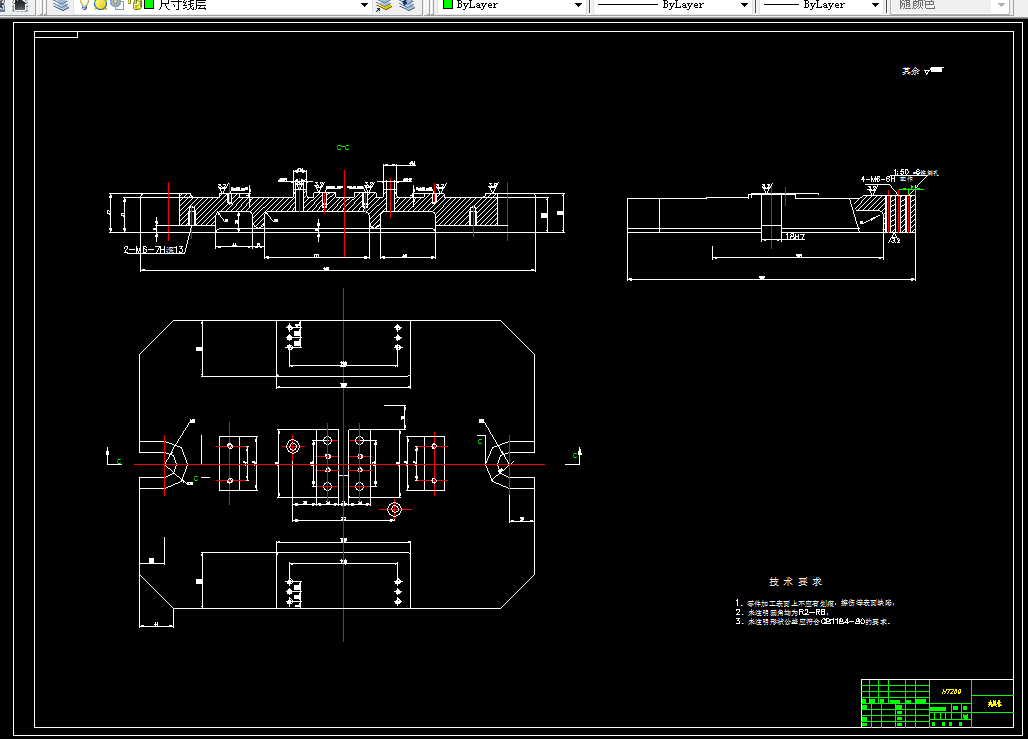Open the ByLayer color control dropdown
The height and width of the screenshot is (739, 1028).
[x=513, y=5]
